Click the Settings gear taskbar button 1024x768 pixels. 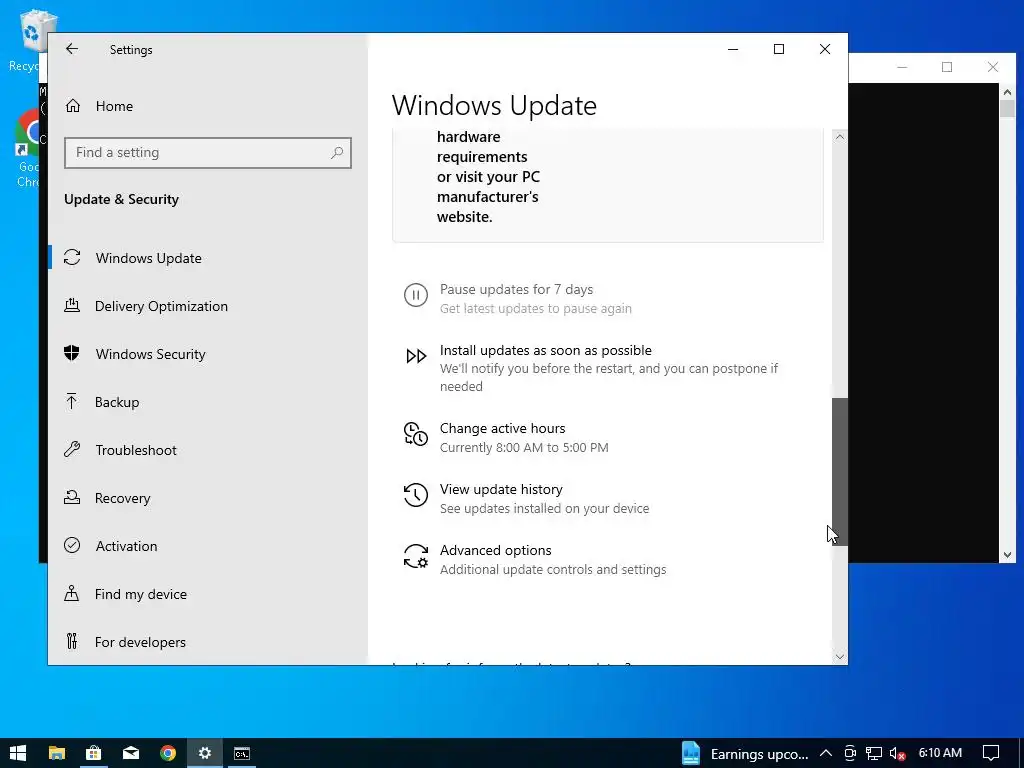tap(205, 754)
